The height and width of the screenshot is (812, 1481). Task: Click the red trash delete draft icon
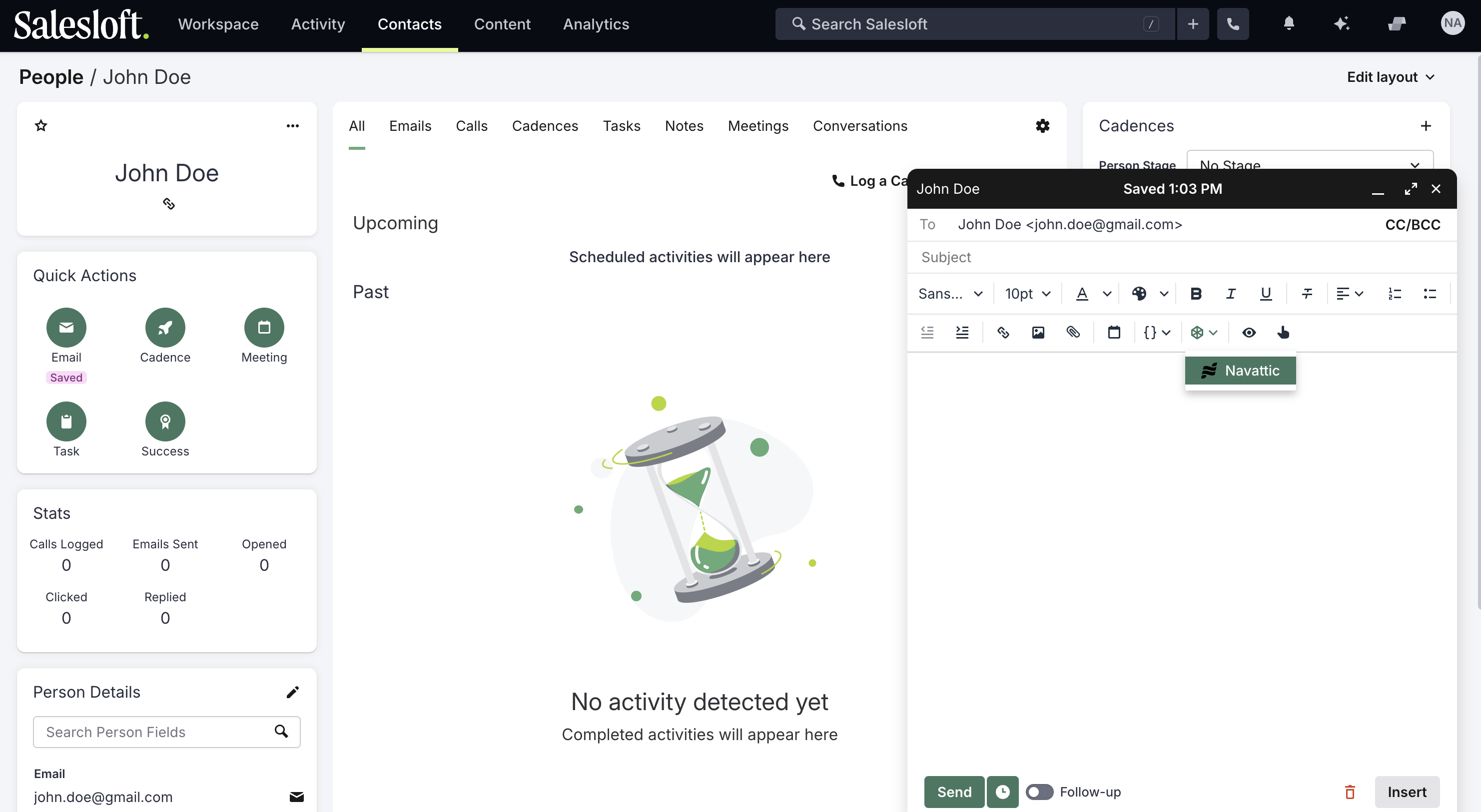point(1350,792)
